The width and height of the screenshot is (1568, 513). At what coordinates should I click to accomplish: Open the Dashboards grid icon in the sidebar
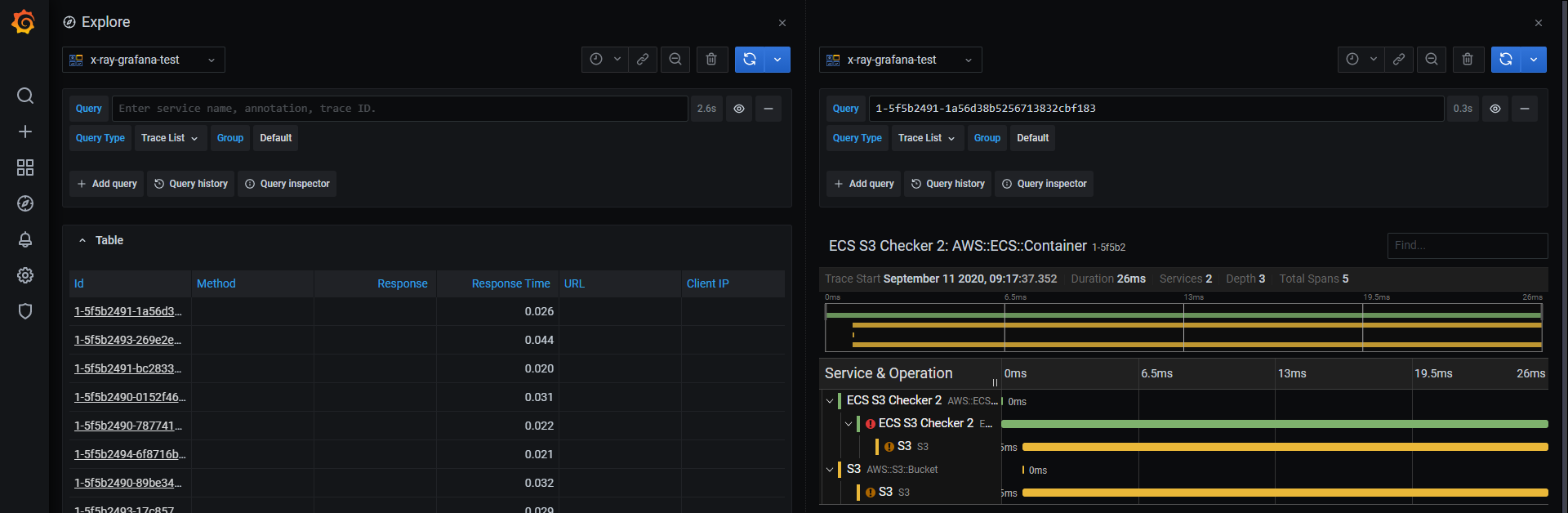[x=25, y=167]
